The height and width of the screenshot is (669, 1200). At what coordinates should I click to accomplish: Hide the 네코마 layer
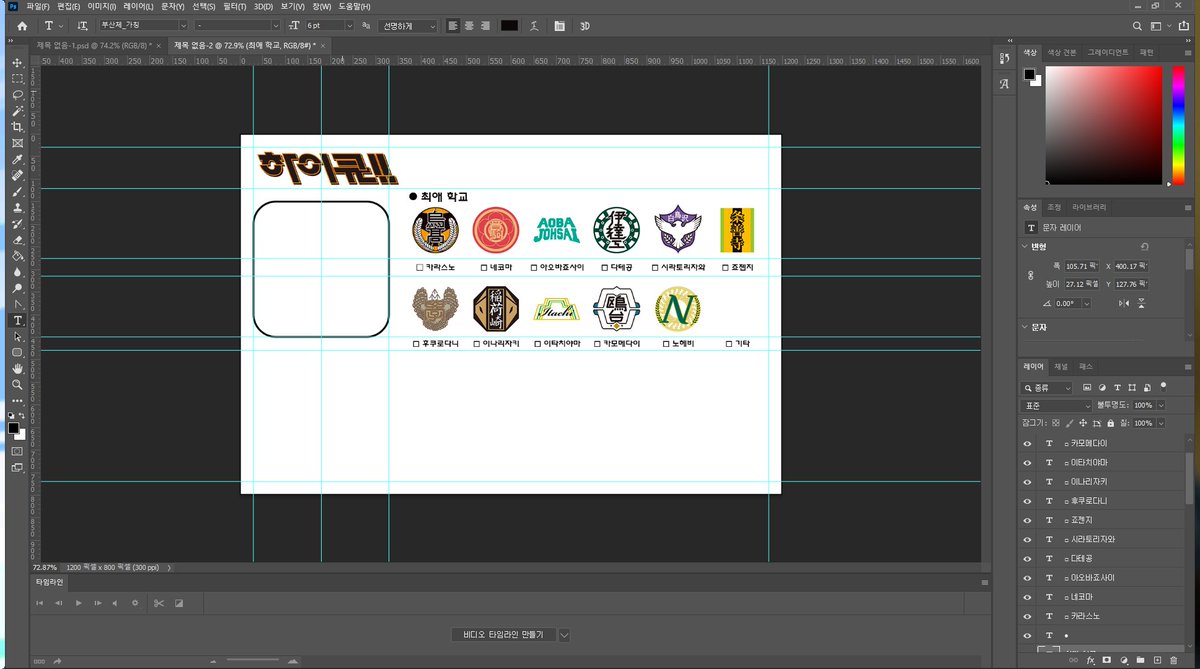click(x=1026, y=597)
